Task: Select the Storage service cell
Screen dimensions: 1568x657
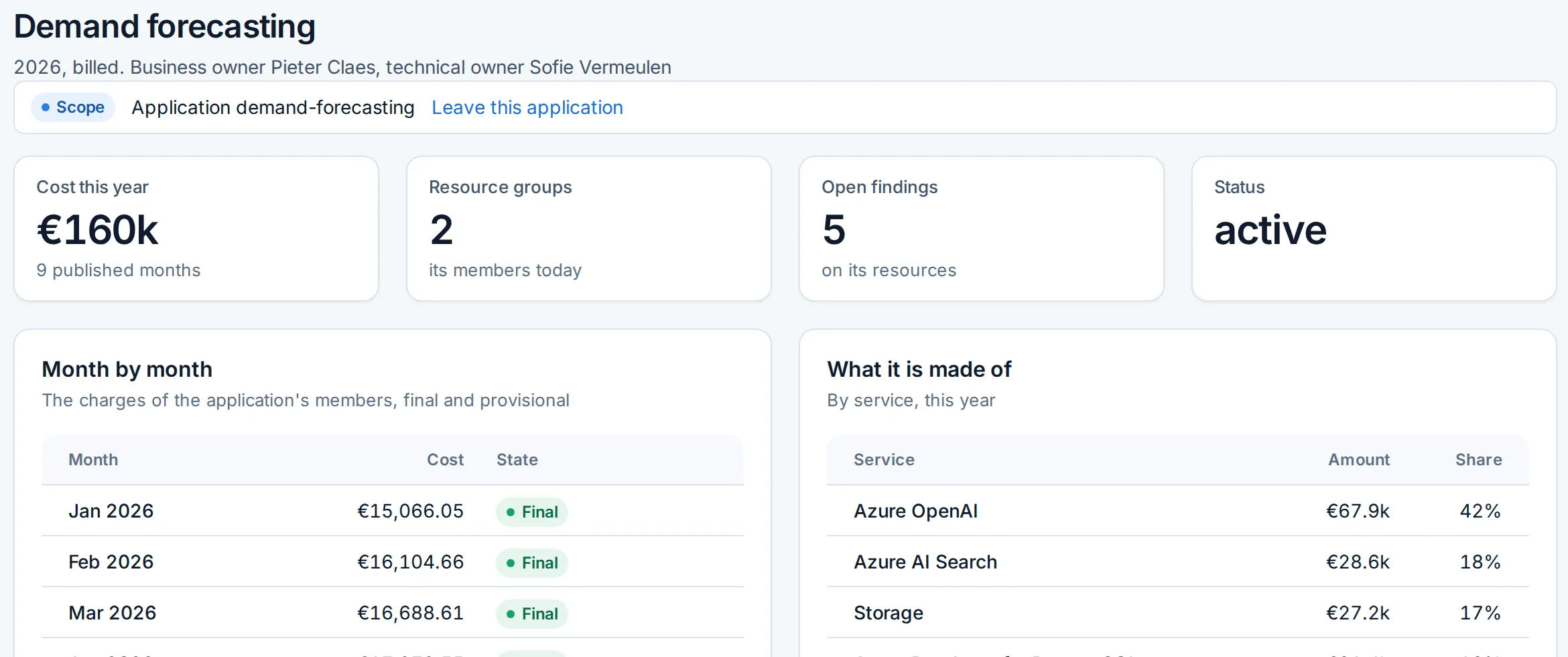Action: click(x=889, y=613)
